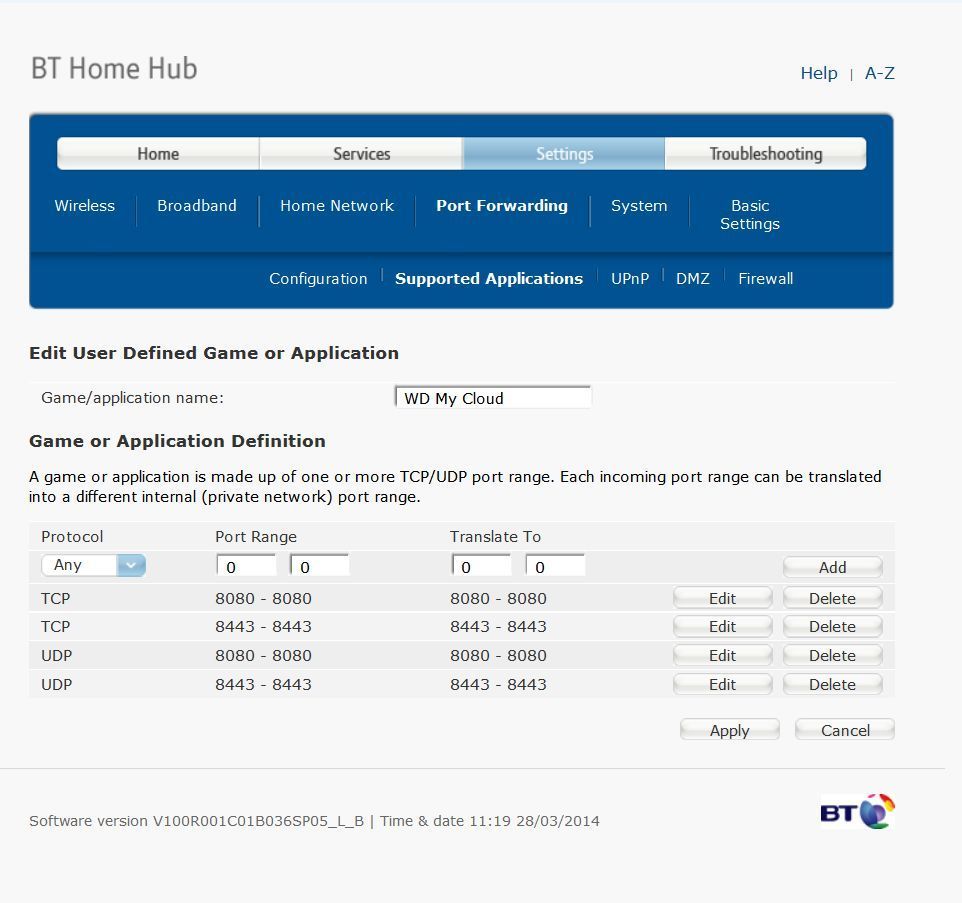Edit the TCP 8080 port rule

click(x=722, y=598)
